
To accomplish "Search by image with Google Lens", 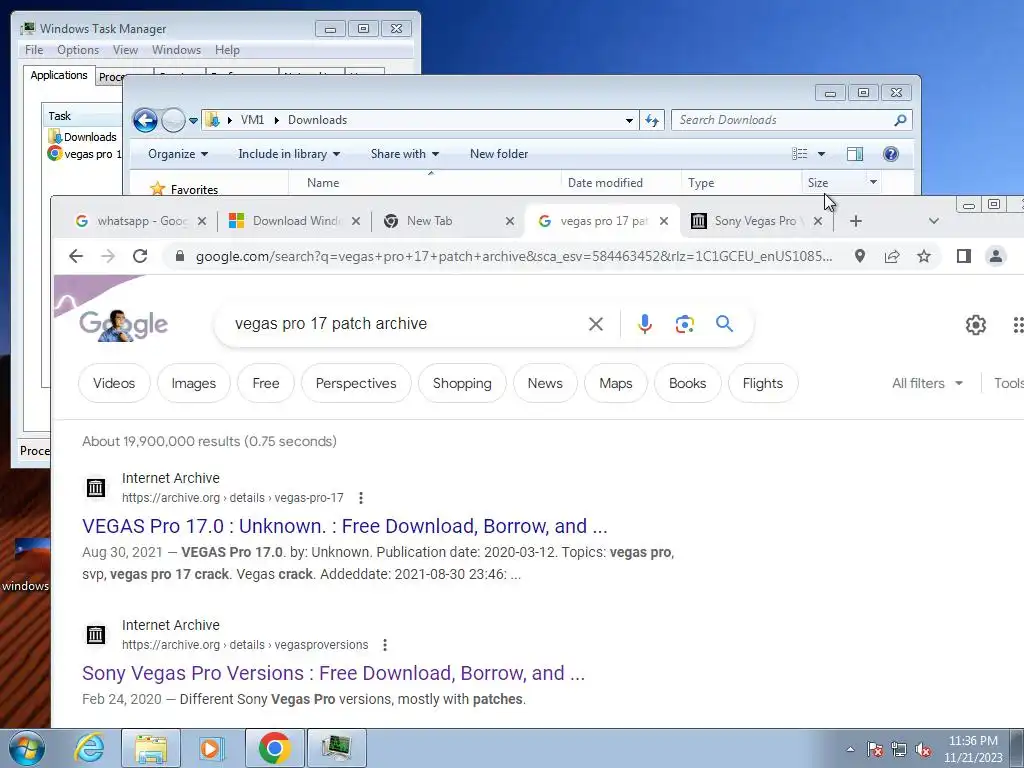I will tap(684, 324).
